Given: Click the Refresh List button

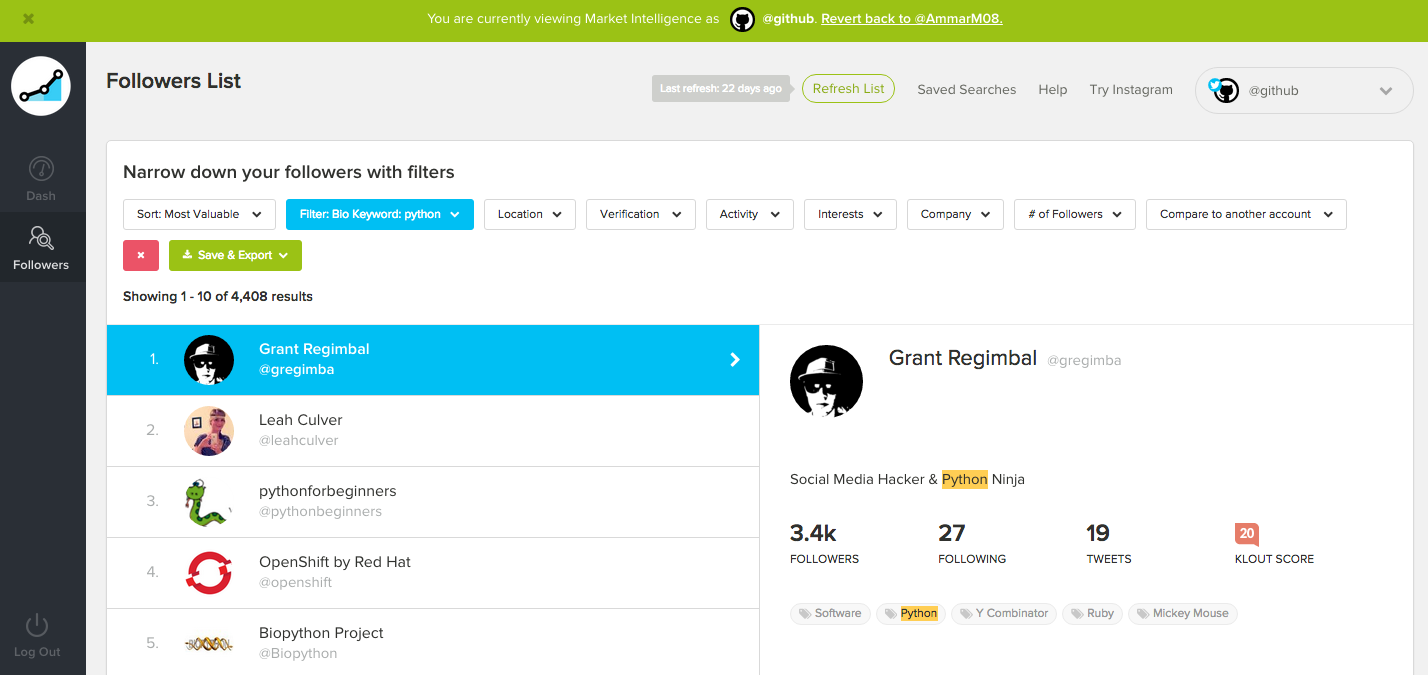Looking at the screenshot, I should (x=848, y=88).
